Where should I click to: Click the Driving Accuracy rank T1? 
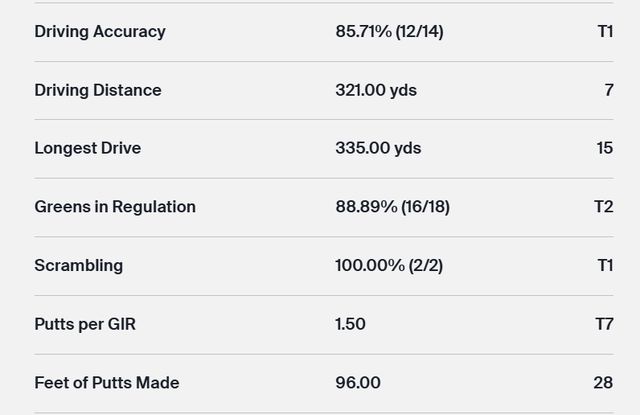[x=605, y=31]
